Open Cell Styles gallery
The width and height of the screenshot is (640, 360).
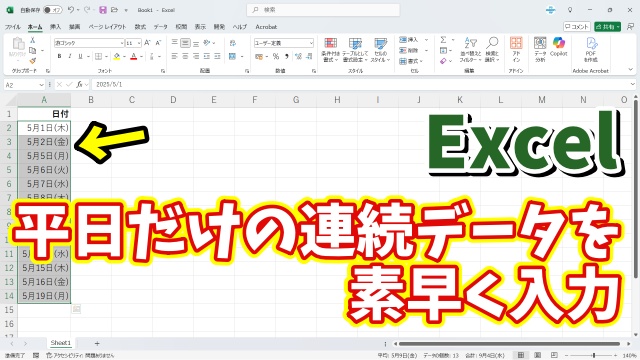tap(380, 50)
